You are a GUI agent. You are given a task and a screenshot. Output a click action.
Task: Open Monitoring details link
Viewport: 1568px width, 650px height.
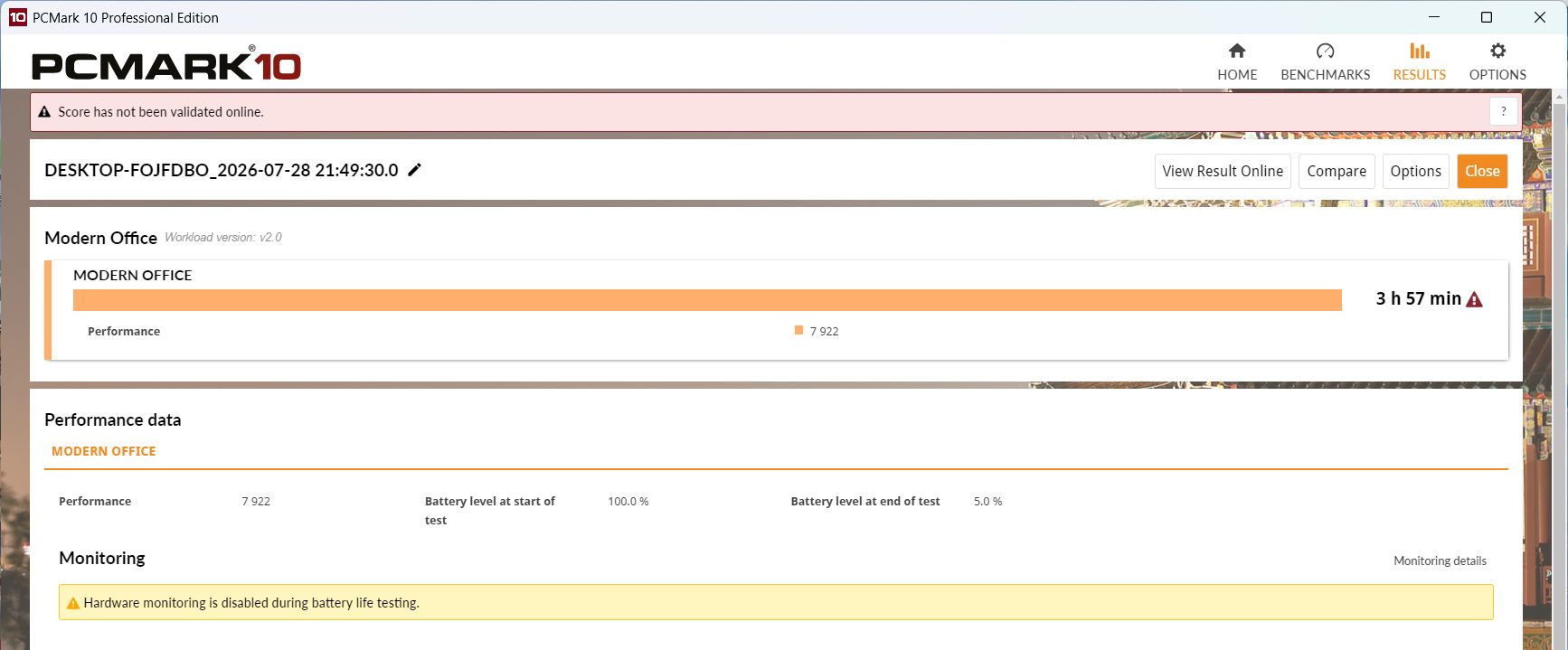(1440, 561)
